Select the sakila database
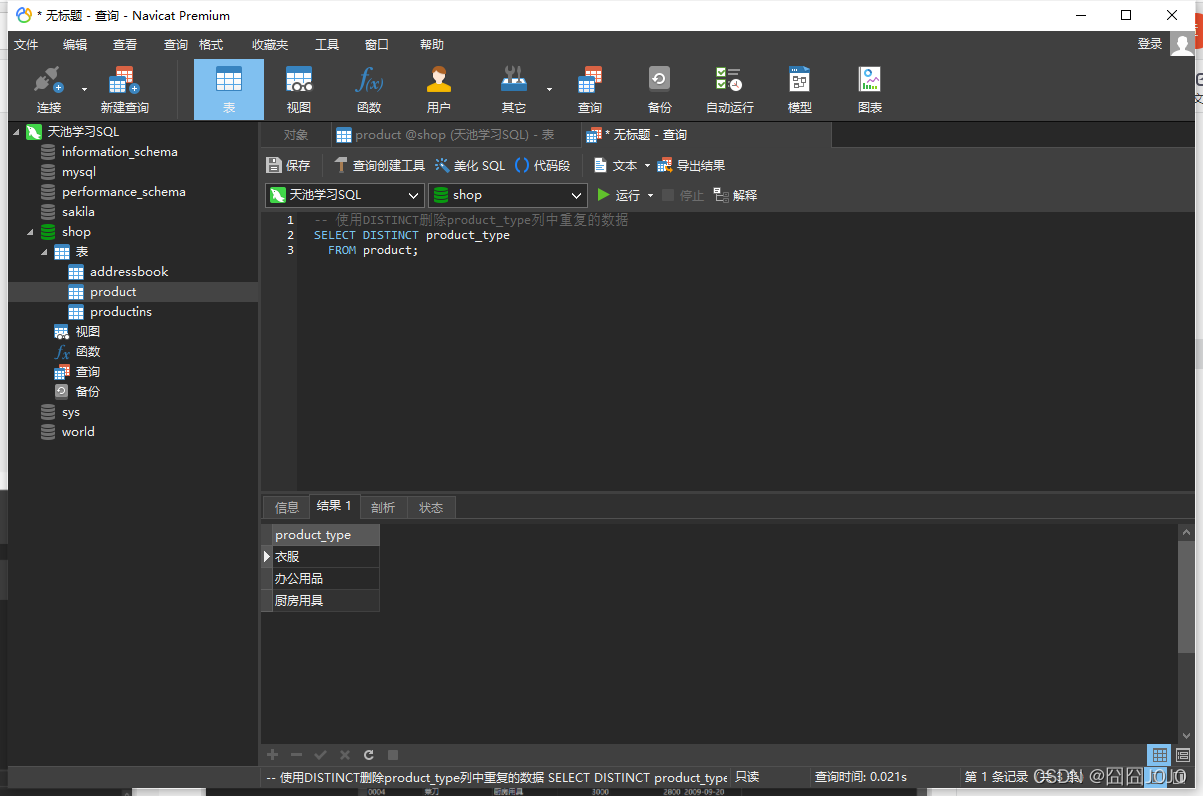Image resolution: width=1203 pixels, height=796 pixels. pyautogui.click(x=78, y=212)
